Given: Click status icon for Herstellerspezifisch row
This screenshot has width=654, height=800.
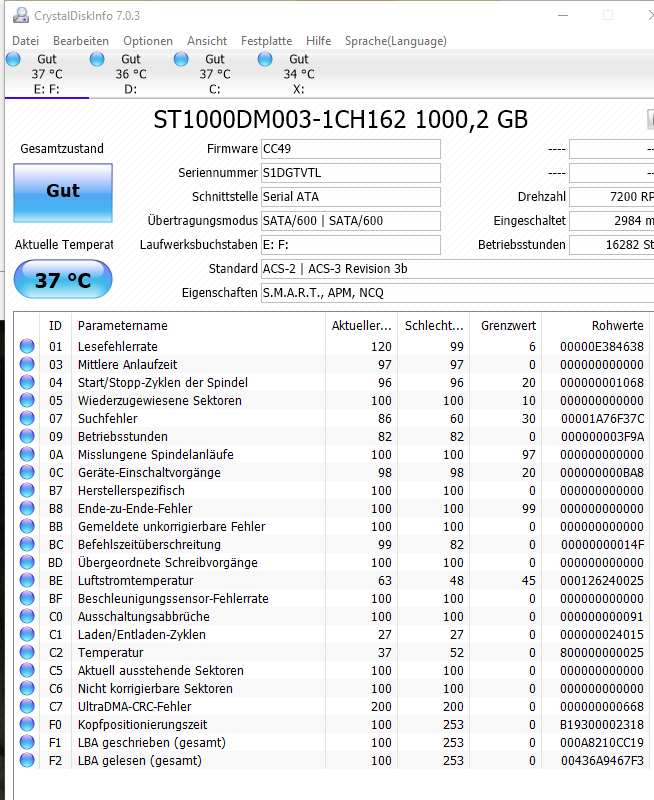Looking at the screenshot, I should pyautogui.click(x=27, y=490).
